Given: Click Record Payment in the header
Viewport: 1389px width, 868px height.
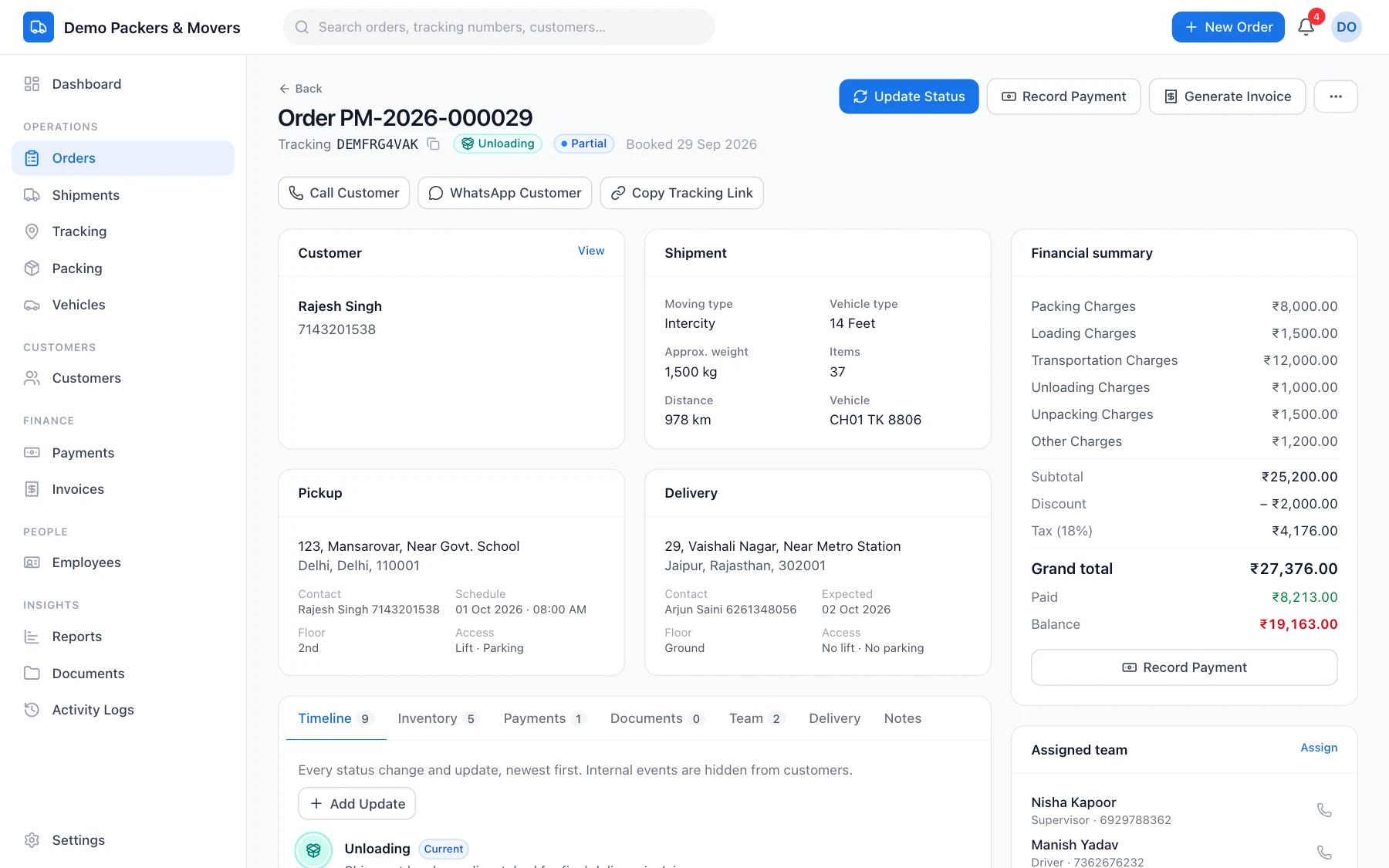Looking at the screenshot, I should coord(1063,96).
